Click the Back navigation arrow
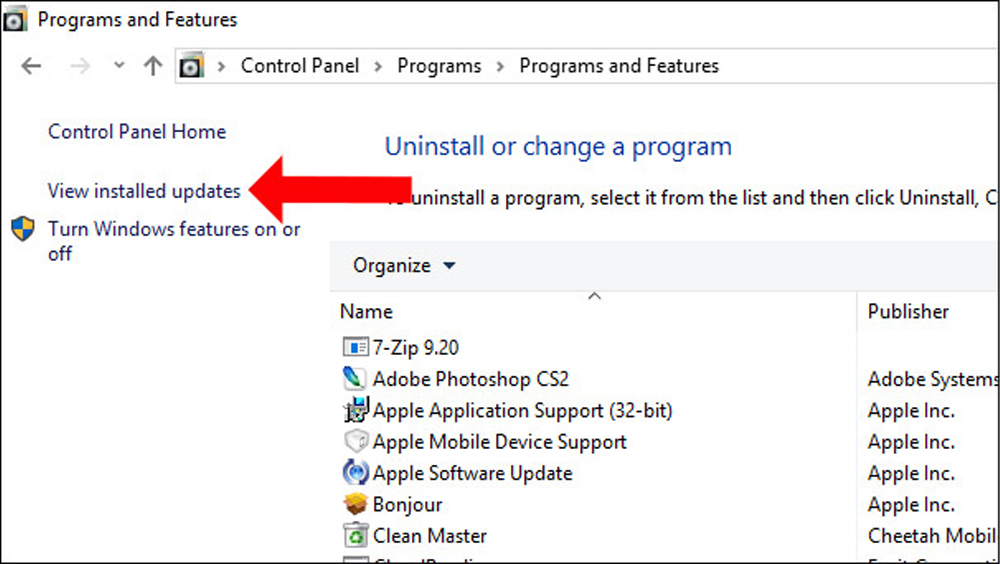The image size is (1000, 564). point(31,66)
